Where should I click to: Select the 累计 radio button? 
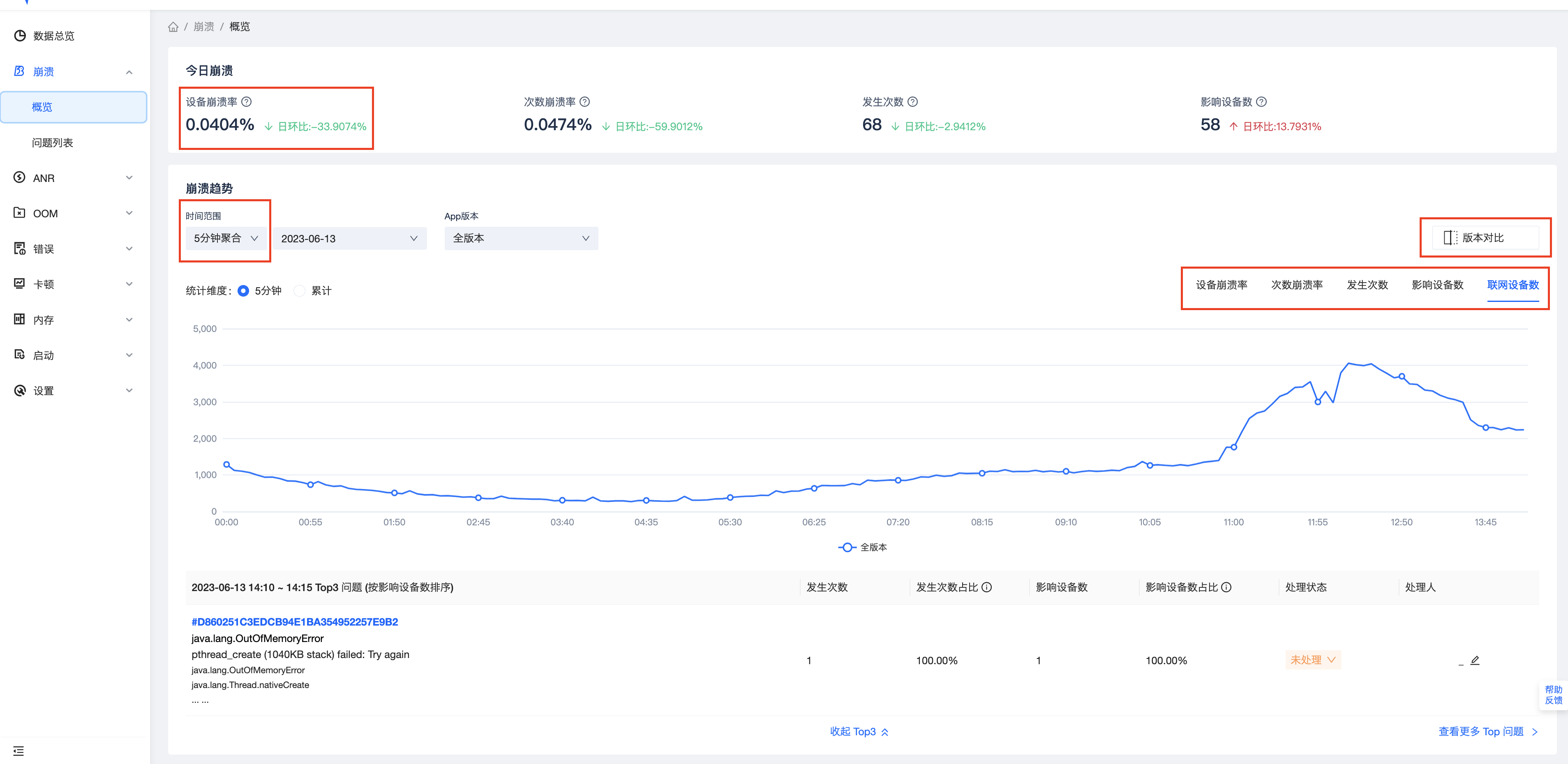(x=300, y=291)
